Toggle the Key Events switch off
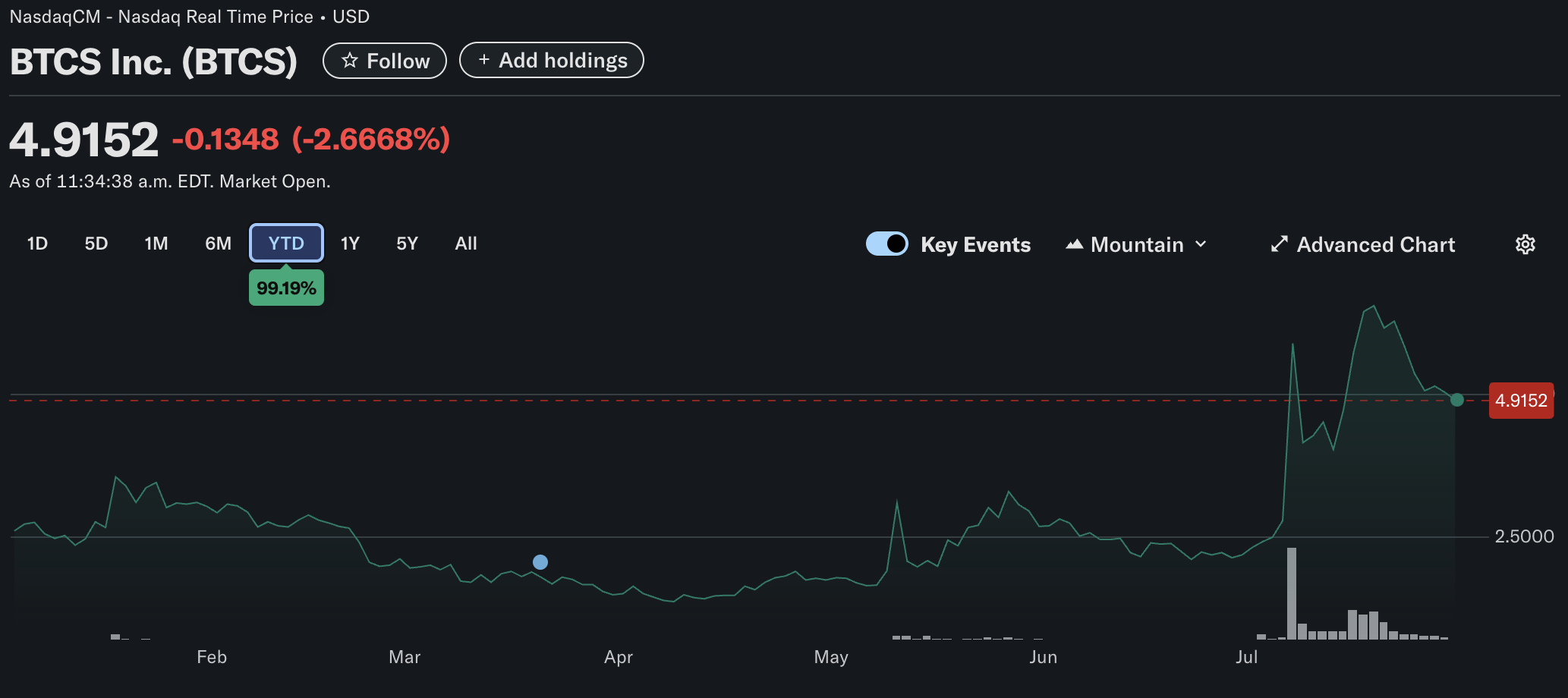The height and width of the screenshot is (698, 1568). point(886,244)
